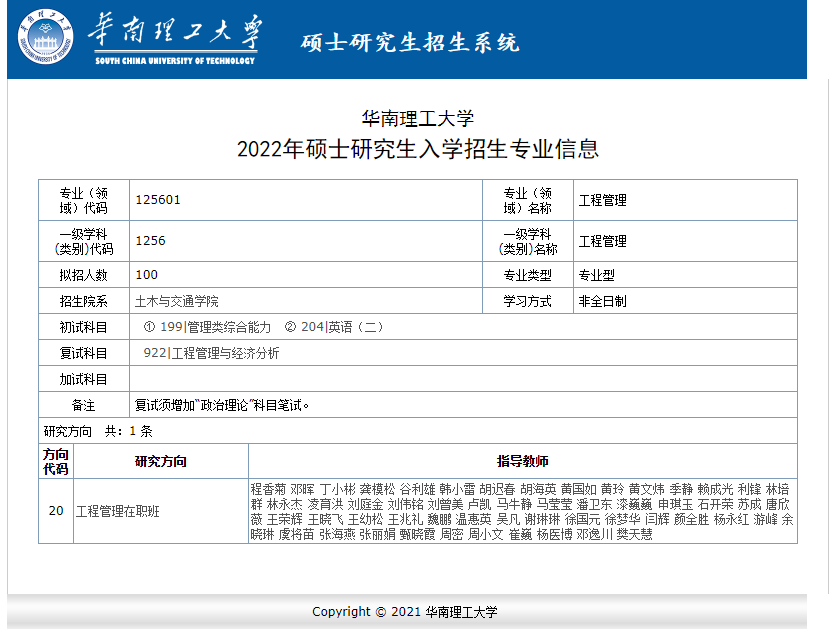Screen dimensions: 832x640
Task: Select the remark text about 政治理论 written test
Action: pos(222,405)
